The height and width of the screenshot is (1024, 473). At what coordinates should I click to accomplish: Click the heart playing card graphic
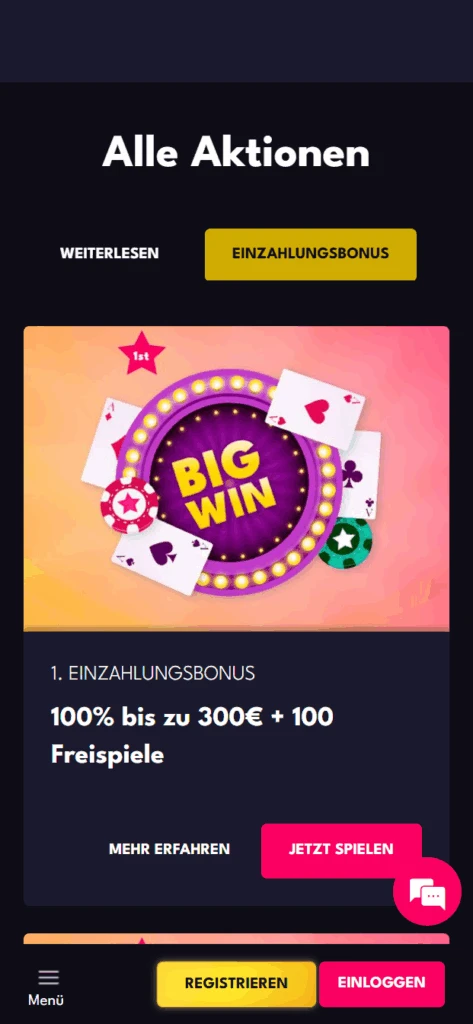pos(316,409)
